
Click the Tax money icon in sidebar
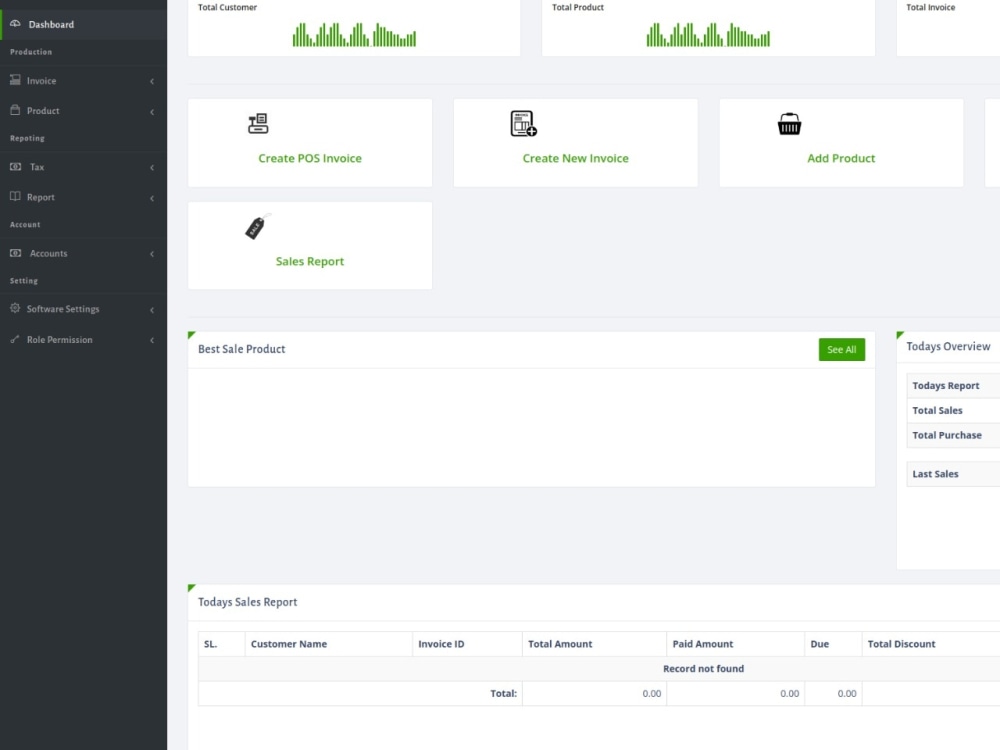[15, 166]
